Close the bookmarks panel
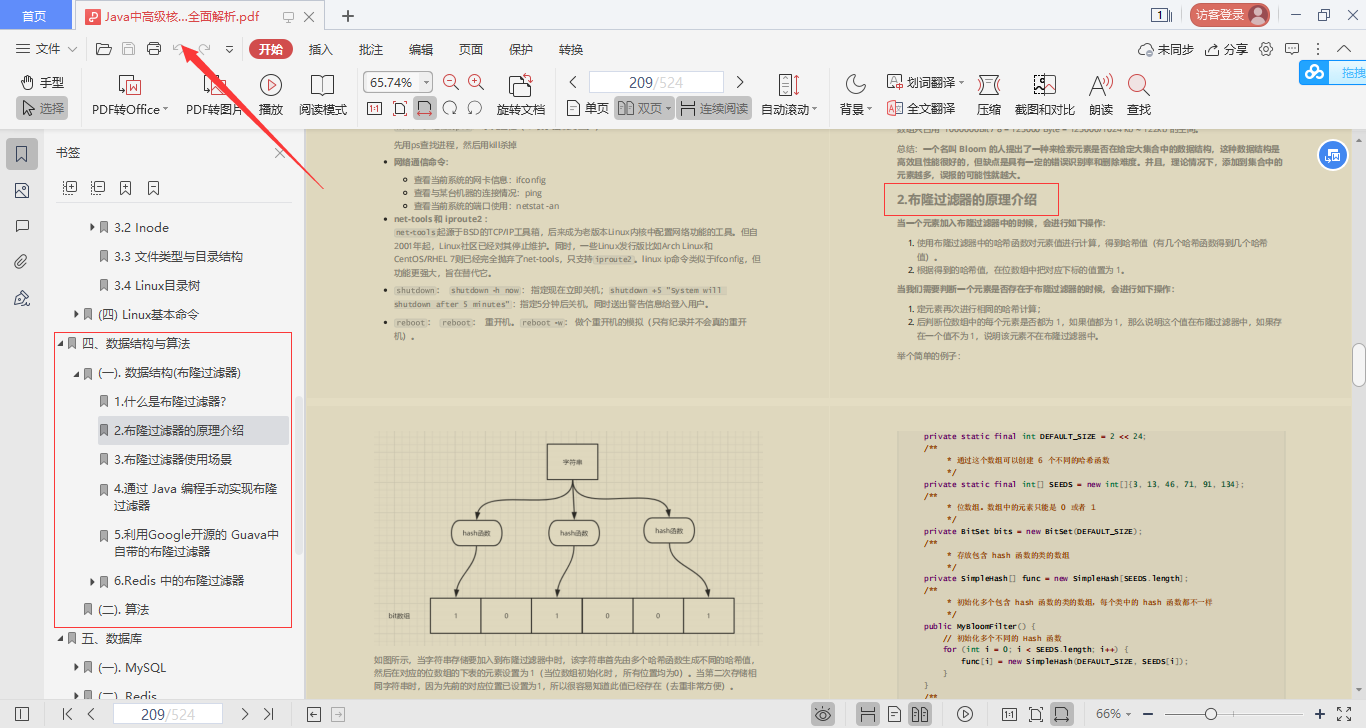The width and height of the screenshot is (1366, 728). coord(280,153)
